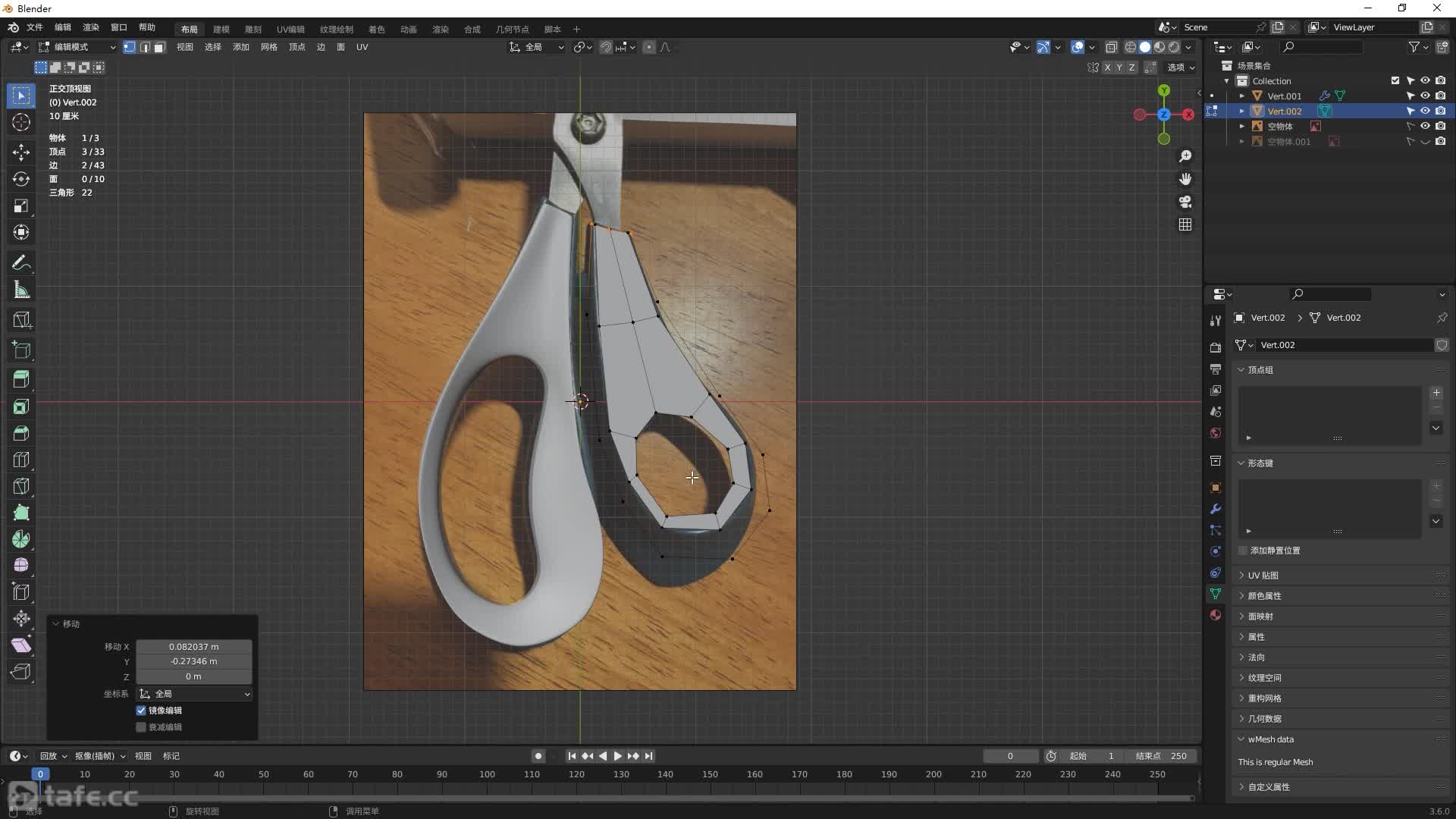The image size is (1456, 819).
Task: Open the 全局 transform orientation dropdown
Action: tap(536, 47)
